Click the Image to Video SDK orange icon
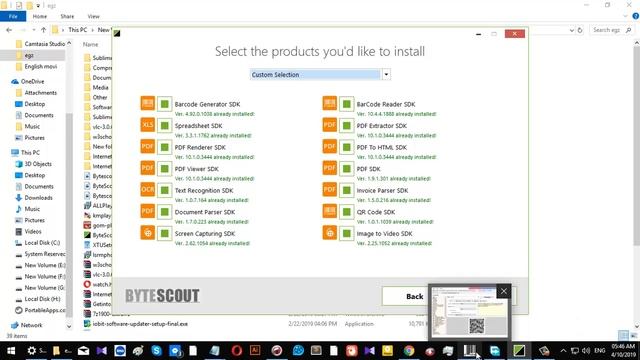The width and height of the screenshot is (640, 360). tap(329, 233)
